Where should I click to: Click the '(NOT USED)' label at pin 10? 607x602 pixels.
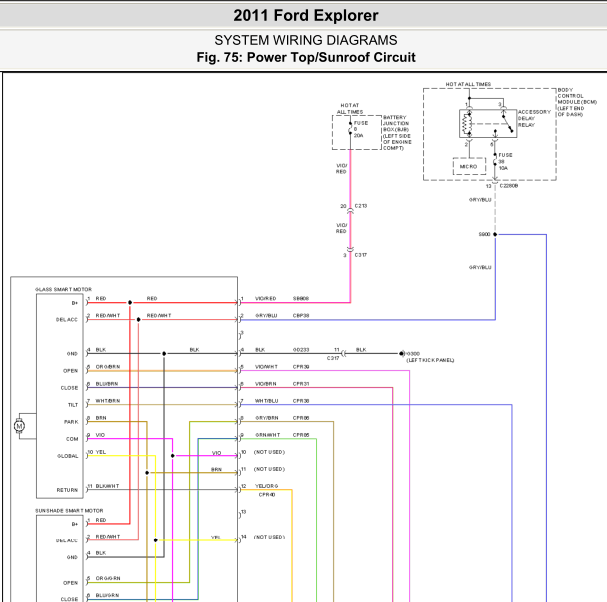tap(269, 452)
